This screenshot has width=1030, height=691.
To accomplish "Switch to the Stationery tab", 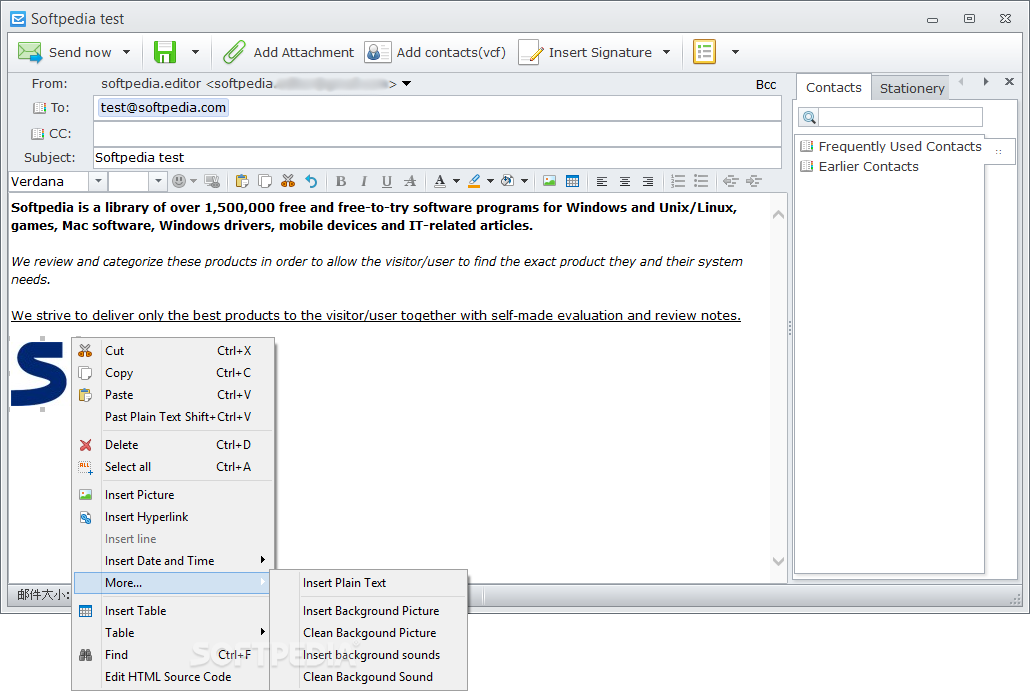I will [912, 88].
